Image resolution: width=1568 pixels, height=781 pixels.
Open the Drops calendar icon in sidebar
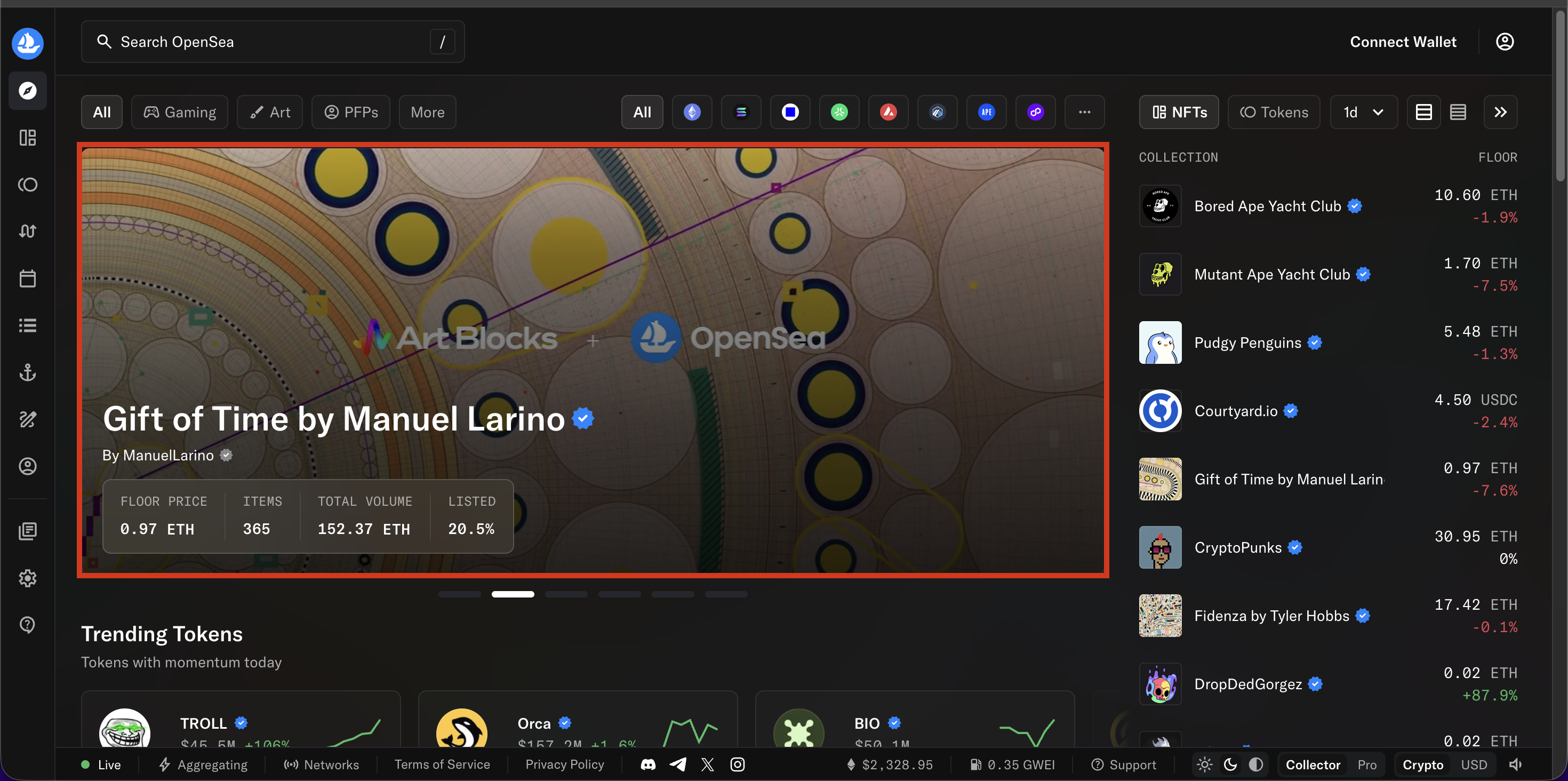(27, 278)
